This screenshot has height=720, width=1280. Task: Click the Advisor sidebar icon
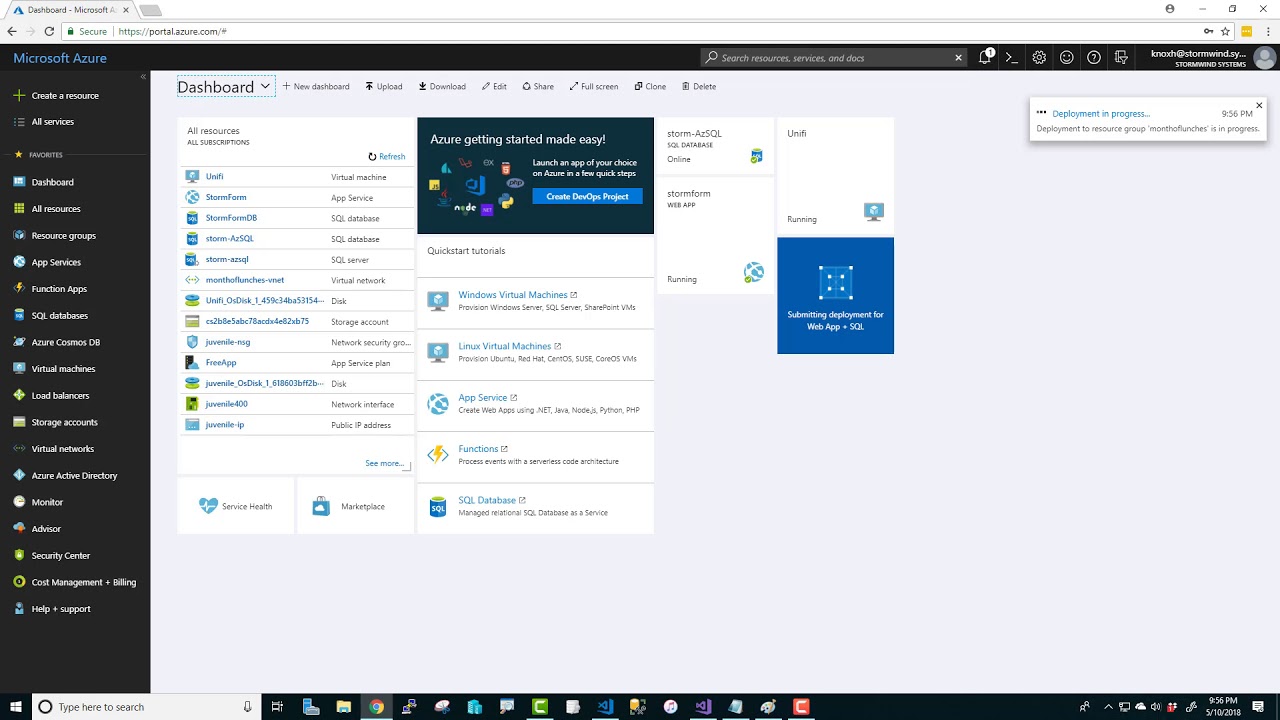pos(19,528)
